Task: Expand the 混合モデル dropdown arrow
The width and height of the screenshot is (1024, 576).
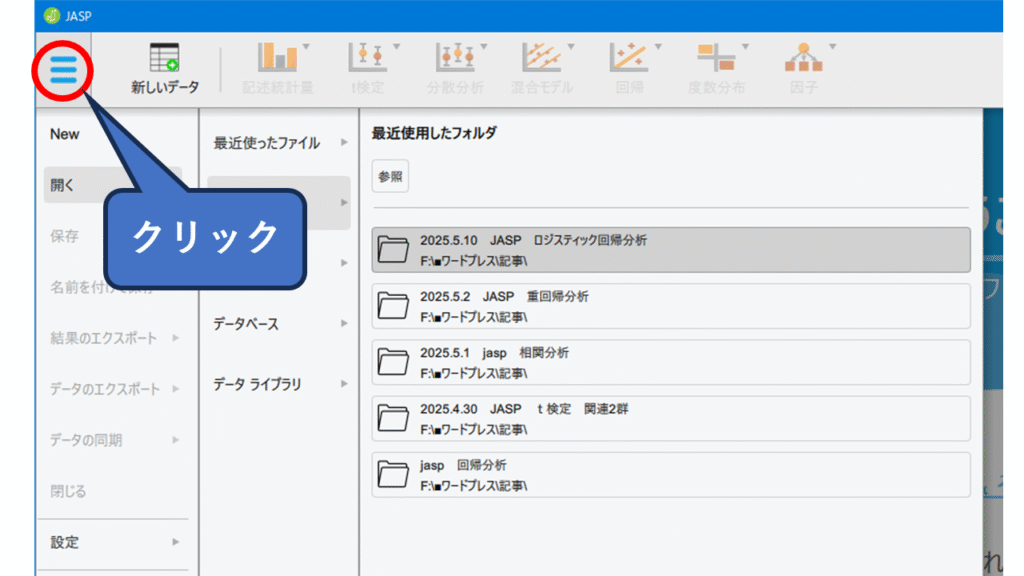Action: point(571,47)
